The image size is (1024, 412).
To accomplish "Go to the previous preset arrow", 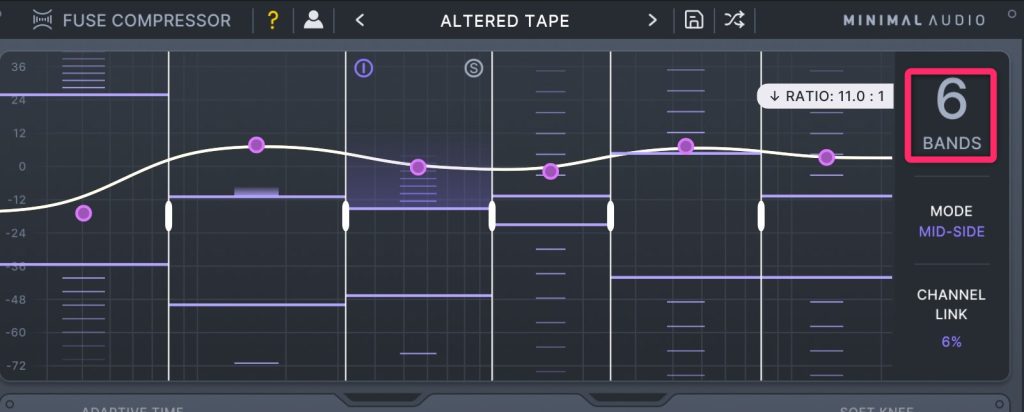I will [360, 20].
